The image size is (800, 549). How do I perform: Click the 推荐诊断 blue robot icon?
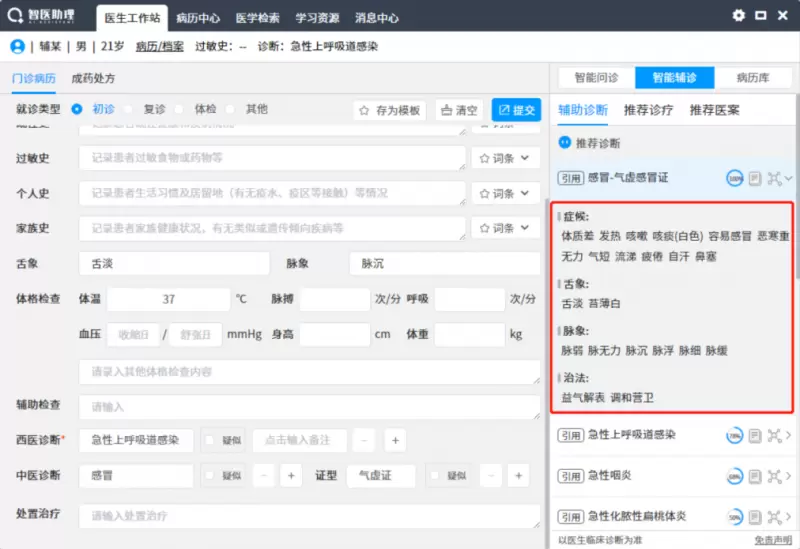coord(565,143)
